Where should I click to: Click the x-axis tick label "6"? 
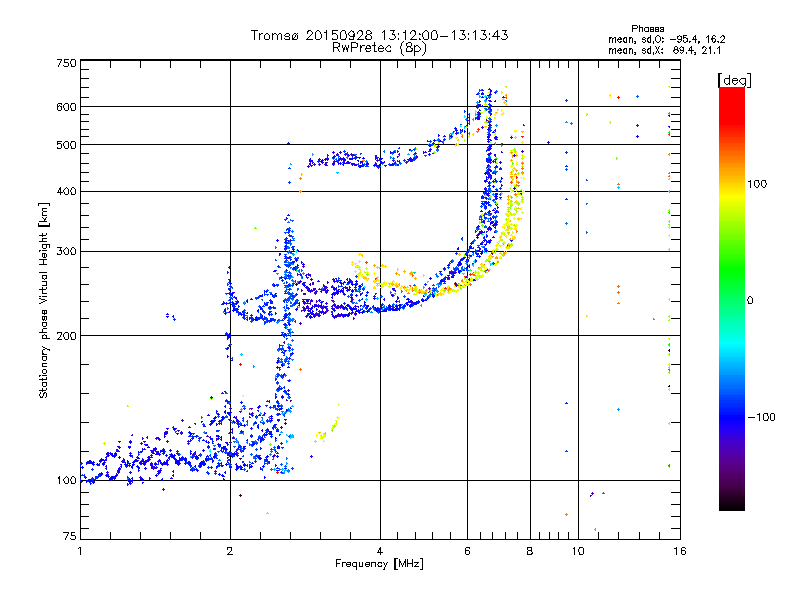[467, 551]
